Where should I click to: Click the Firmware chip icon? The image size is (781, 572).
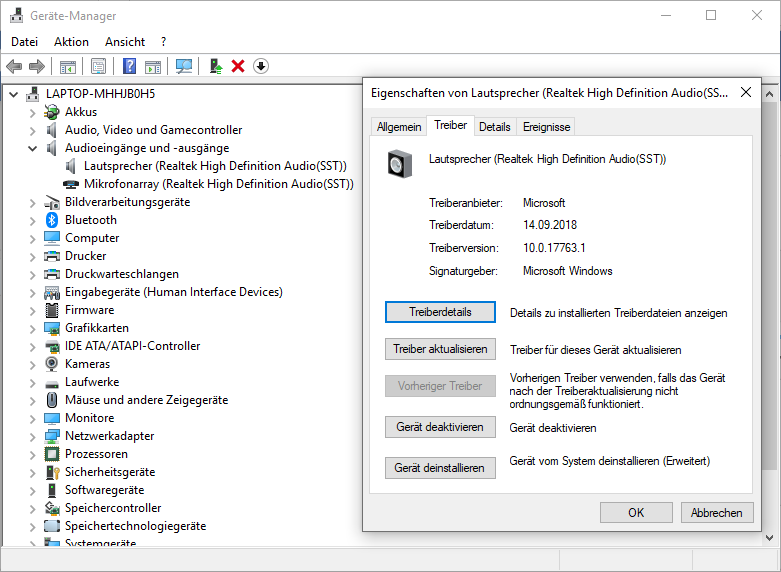point(52,310)
